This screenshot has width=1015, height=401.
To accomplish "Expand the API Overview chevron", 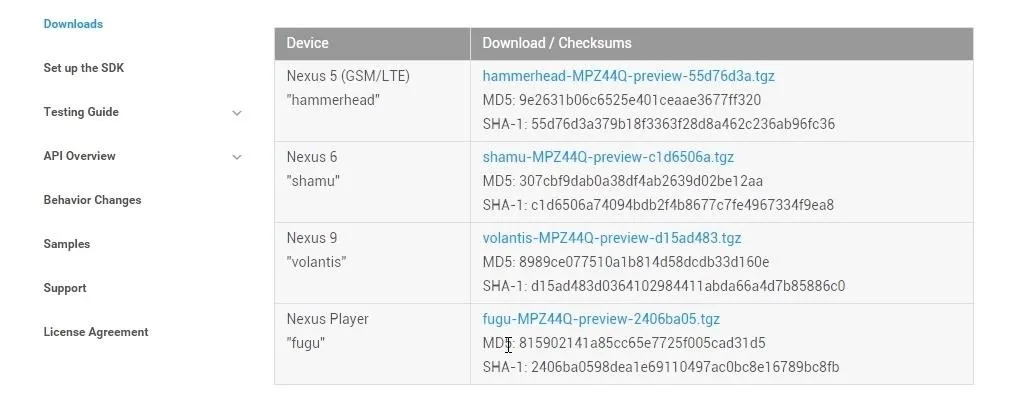I will [x=237, y=157].
